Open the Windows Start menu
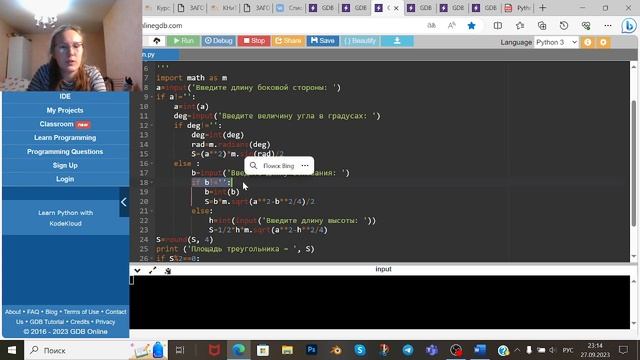 coord(12,350)
